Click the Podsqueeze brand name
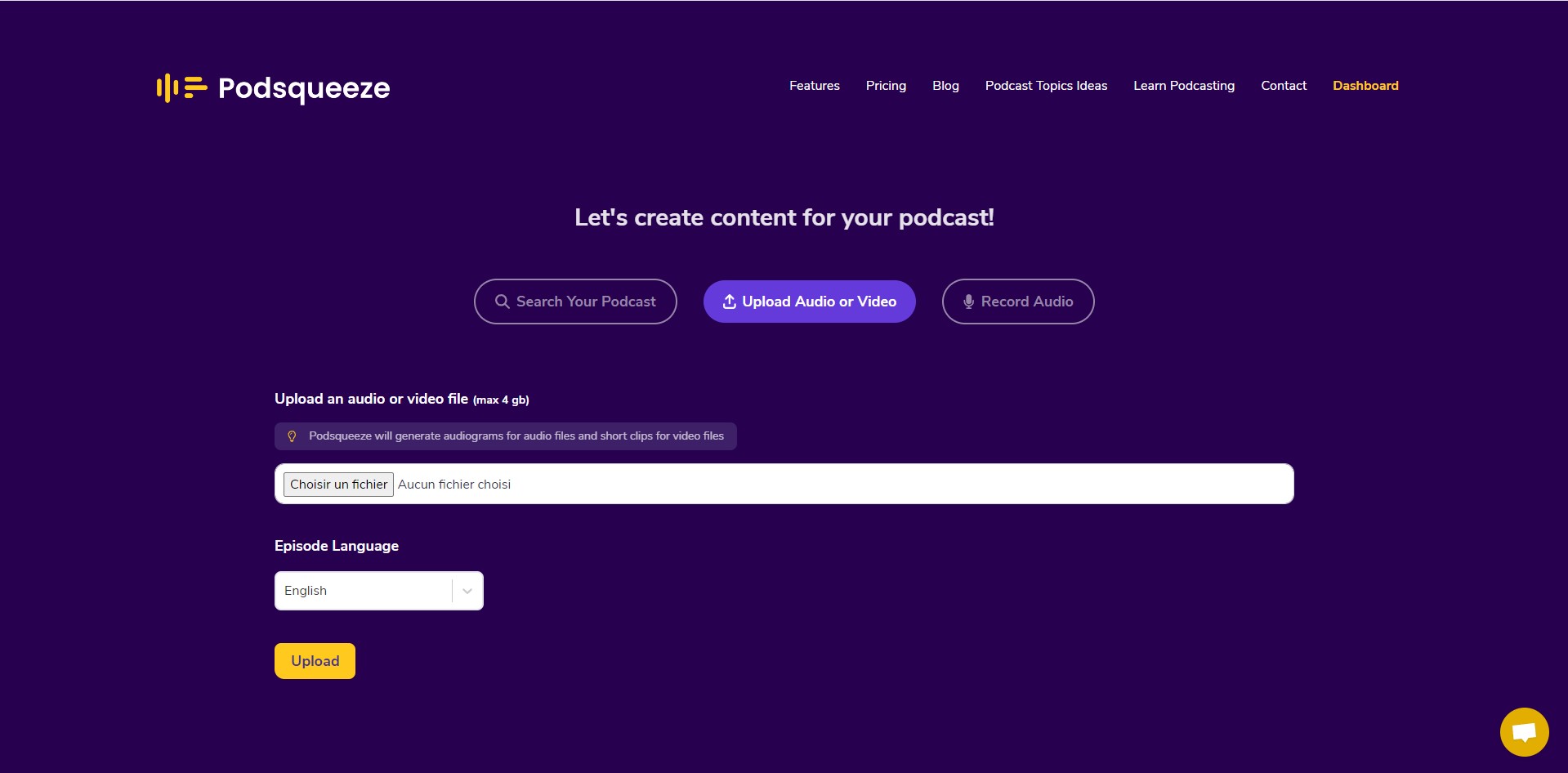Screen dimensions: 1568x773 (304, 88)
